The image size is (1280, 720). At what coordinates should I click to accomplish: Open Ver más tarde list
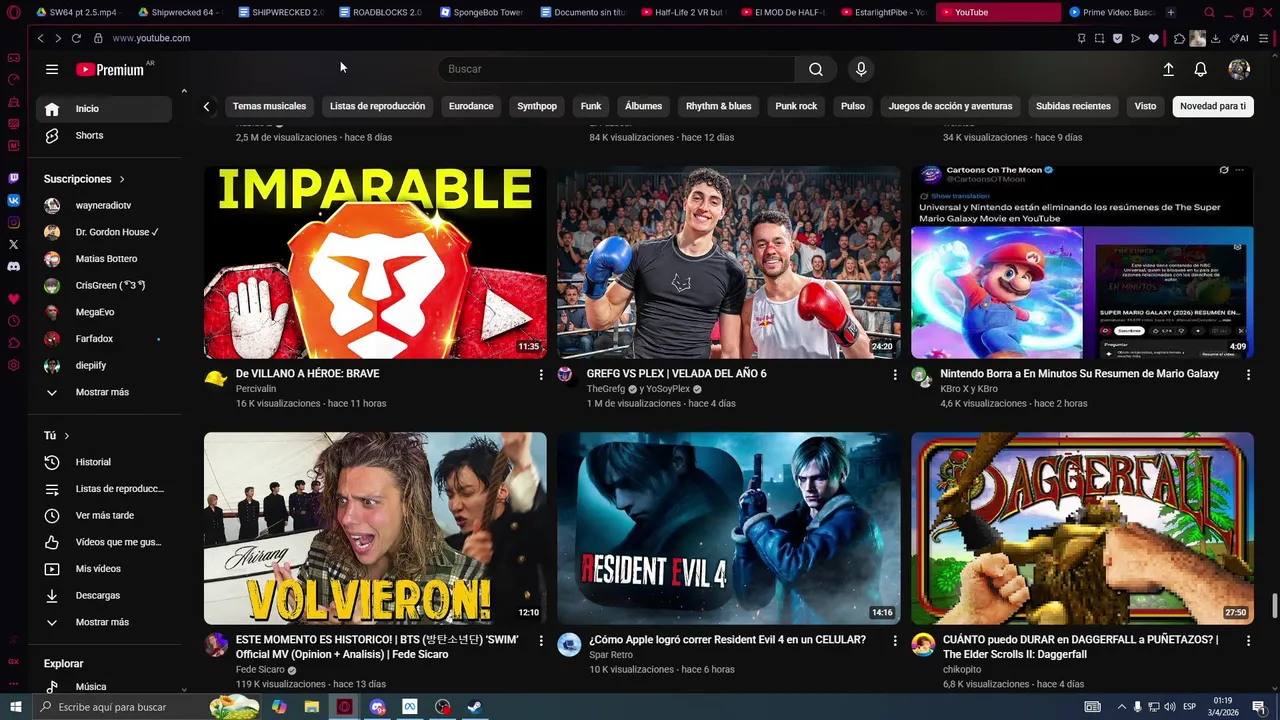tap(104, 515)
